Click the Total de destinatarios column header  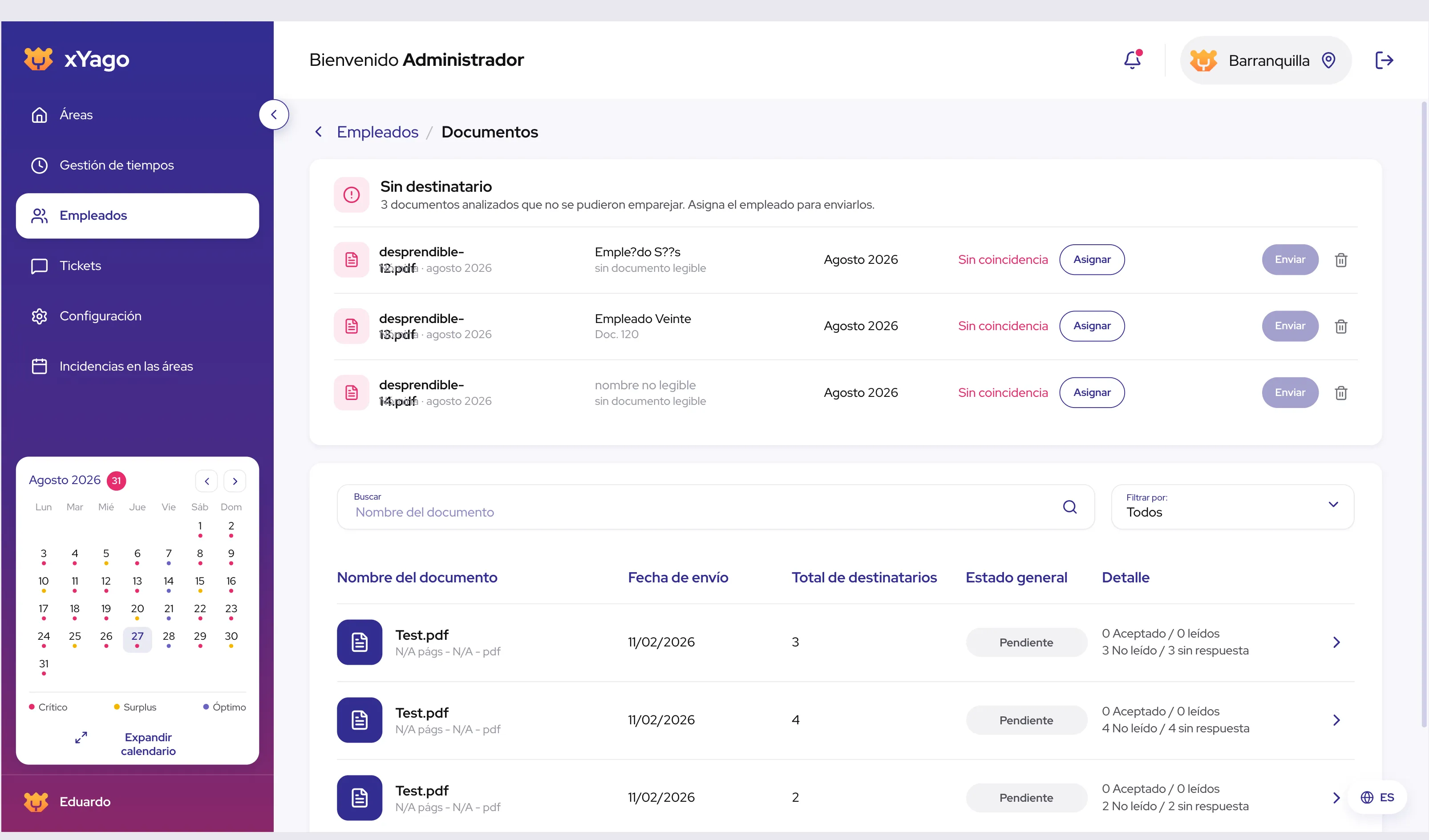[864, 577]
